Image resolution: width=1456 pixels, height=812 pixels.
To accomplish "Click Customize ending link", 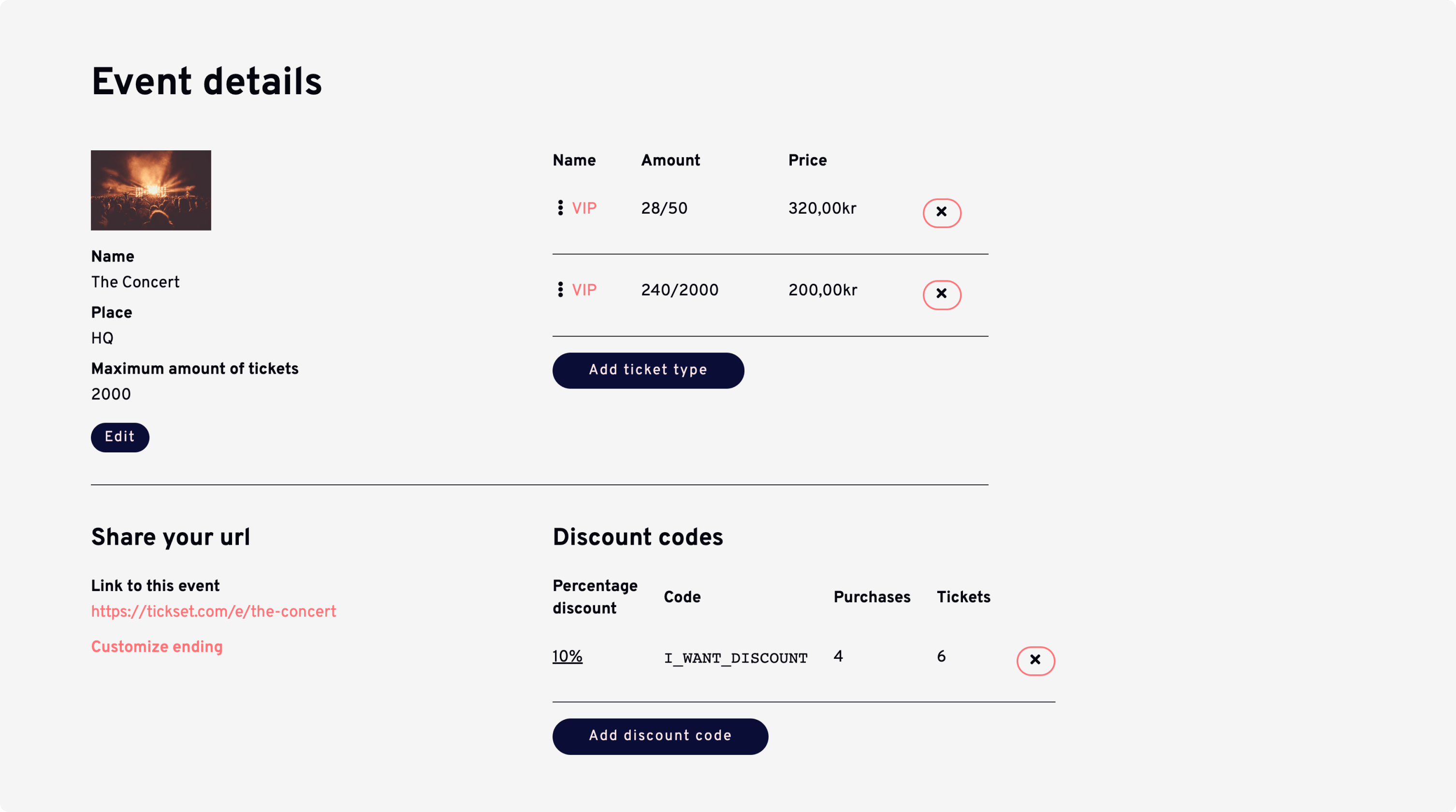I will [x=157, y=646].
